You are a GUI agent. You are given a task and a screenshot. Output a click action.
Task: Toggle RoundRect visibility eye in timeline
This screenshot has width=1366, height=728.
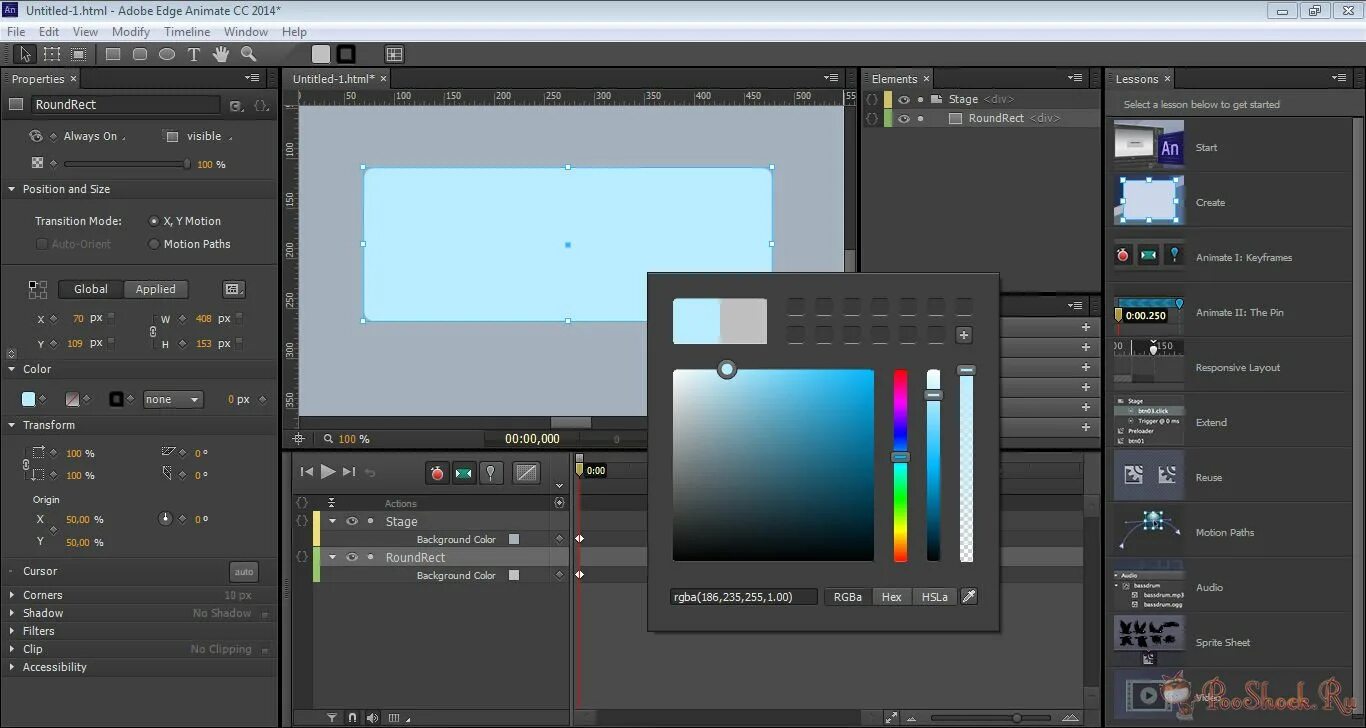pyautogui.click(x=352, y=557)
